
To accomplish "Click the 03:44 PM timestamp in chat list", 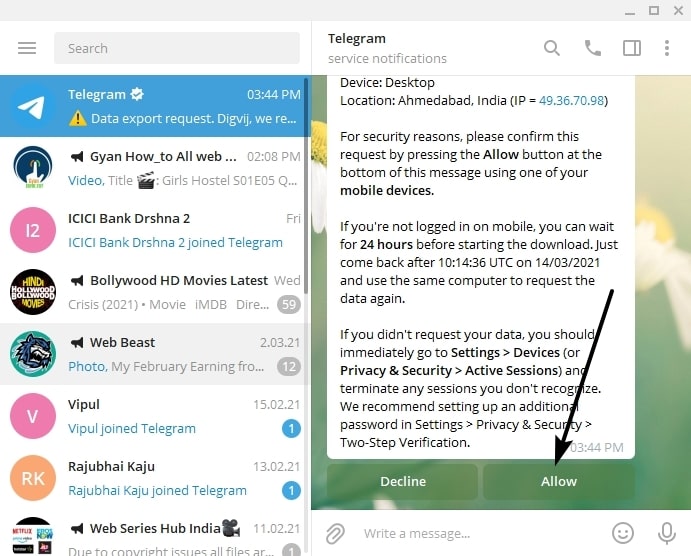I will (x=273, y=94).
